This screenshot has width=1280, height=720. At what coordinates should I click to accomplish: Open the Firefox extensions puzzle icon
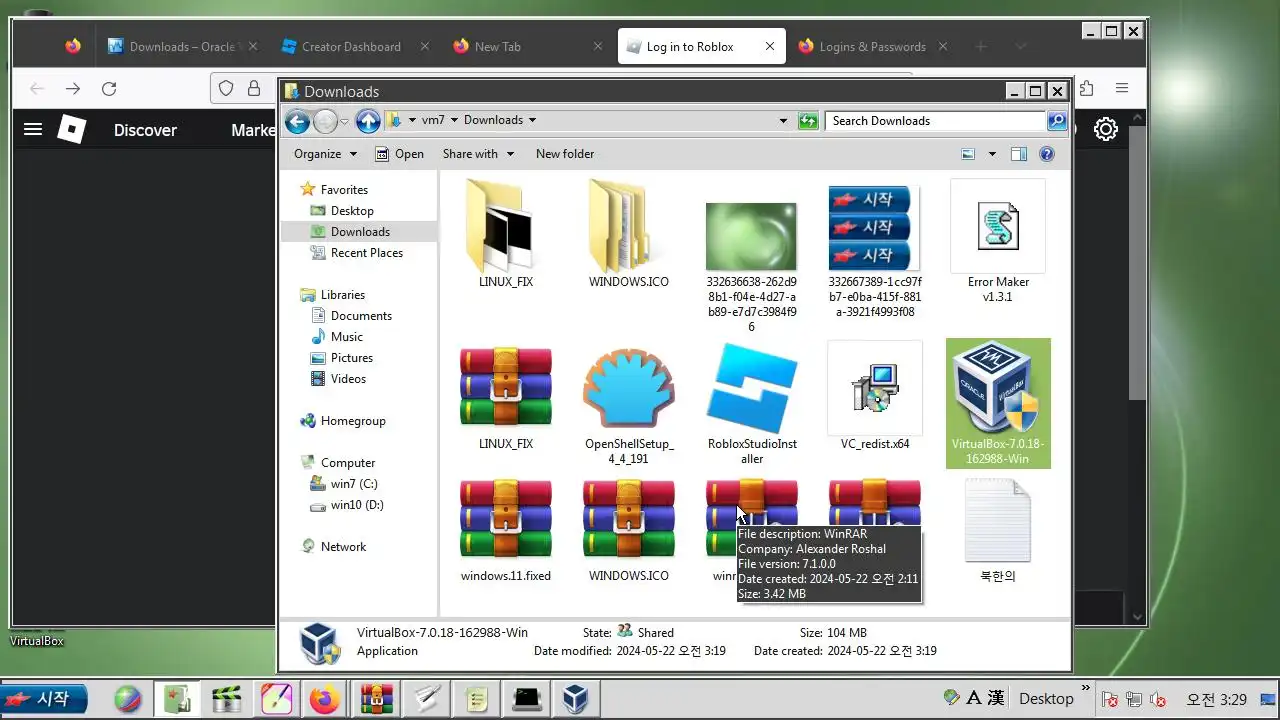tap(1086, 89)
